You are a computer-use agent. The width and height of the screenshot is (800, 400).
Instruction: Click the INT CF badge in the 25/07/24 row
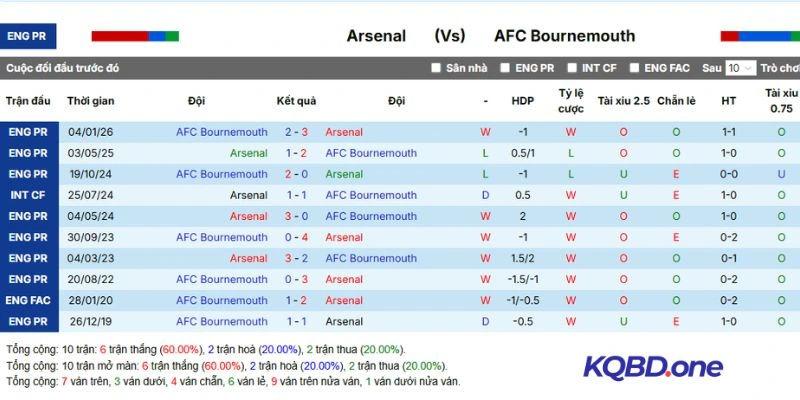coord(28,195)
